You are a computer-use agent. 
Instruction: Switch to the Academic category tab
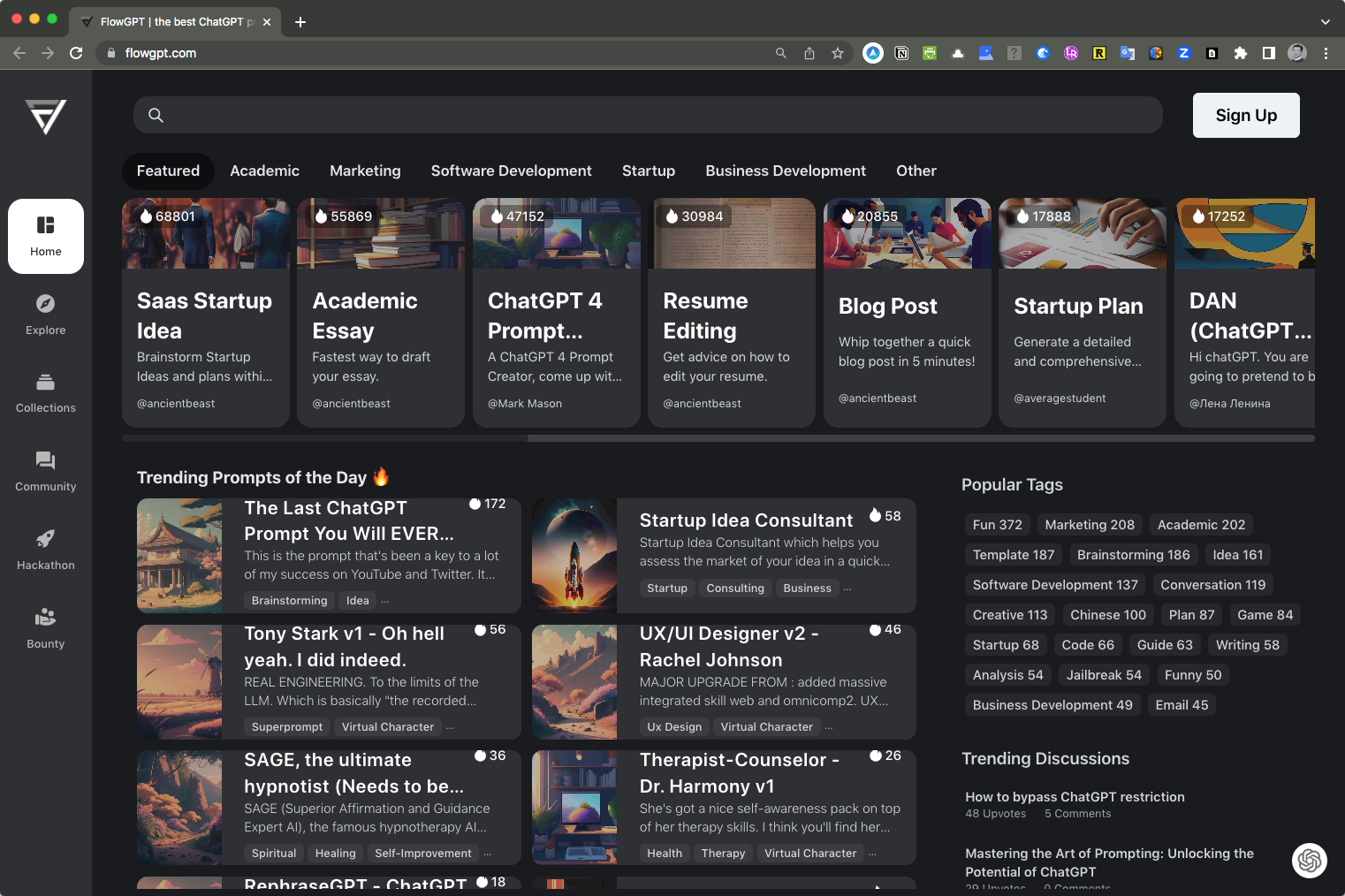tap(264, 171)
